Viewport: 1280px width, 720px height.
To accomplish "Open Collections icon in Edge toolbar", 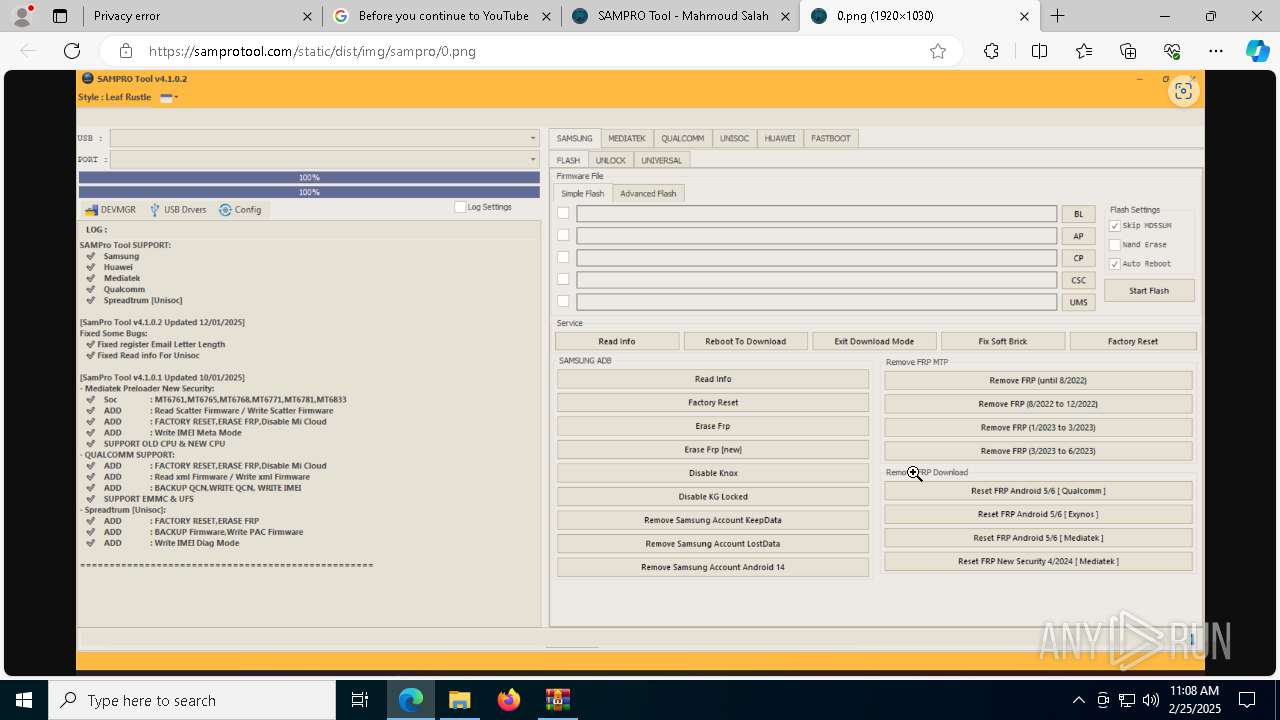I will 1128,51.
